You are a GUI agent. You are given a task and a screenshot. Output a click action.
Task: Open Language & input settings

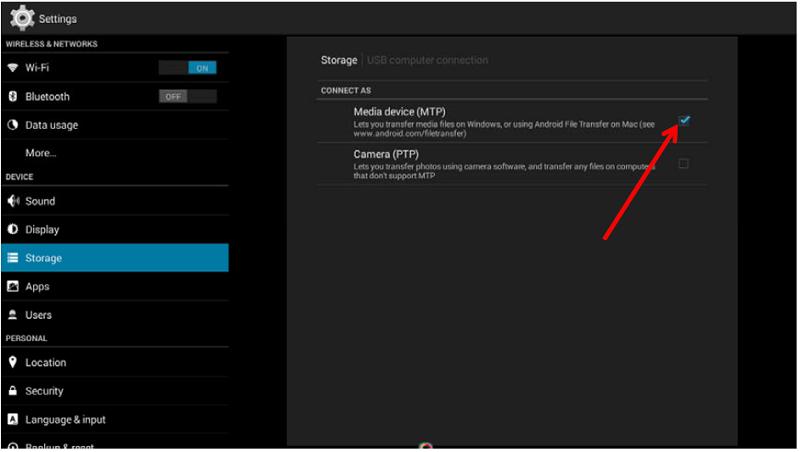[x=65, y=420]
